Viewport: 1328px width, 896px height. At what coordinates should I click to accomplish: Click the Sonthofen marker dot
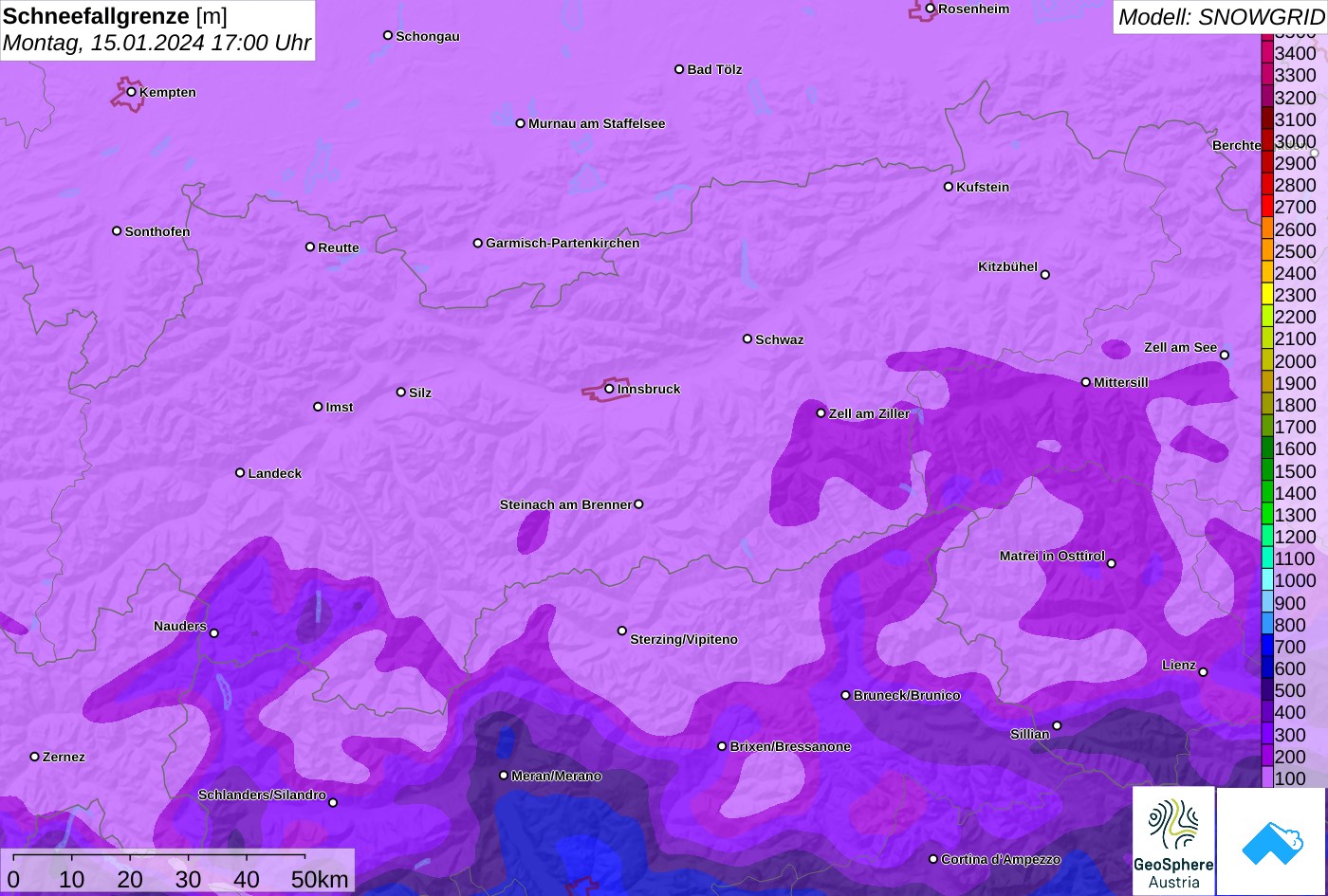point(117,231)
